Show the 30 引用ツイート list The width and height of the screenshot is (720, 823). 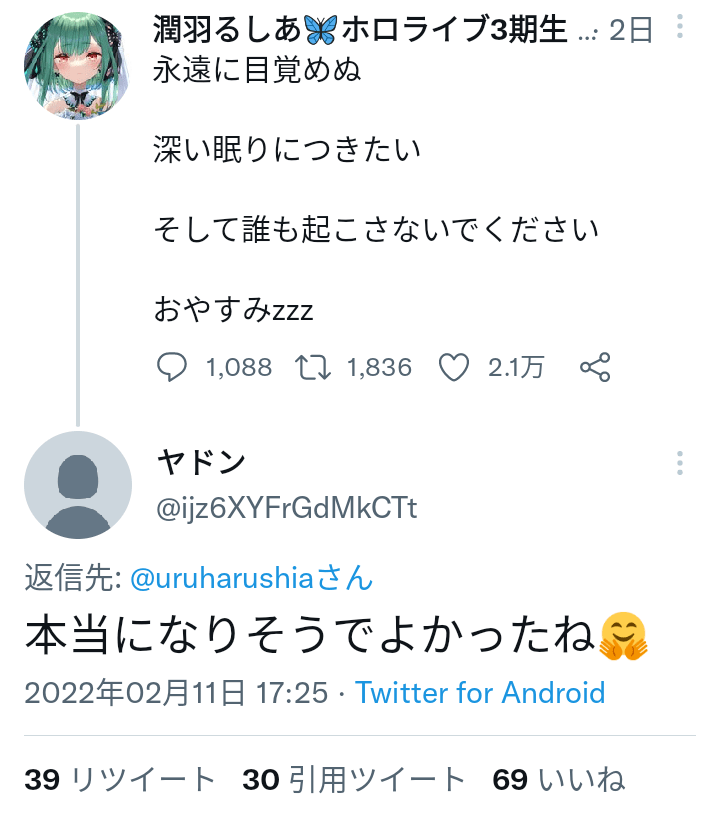pos(354,780)
